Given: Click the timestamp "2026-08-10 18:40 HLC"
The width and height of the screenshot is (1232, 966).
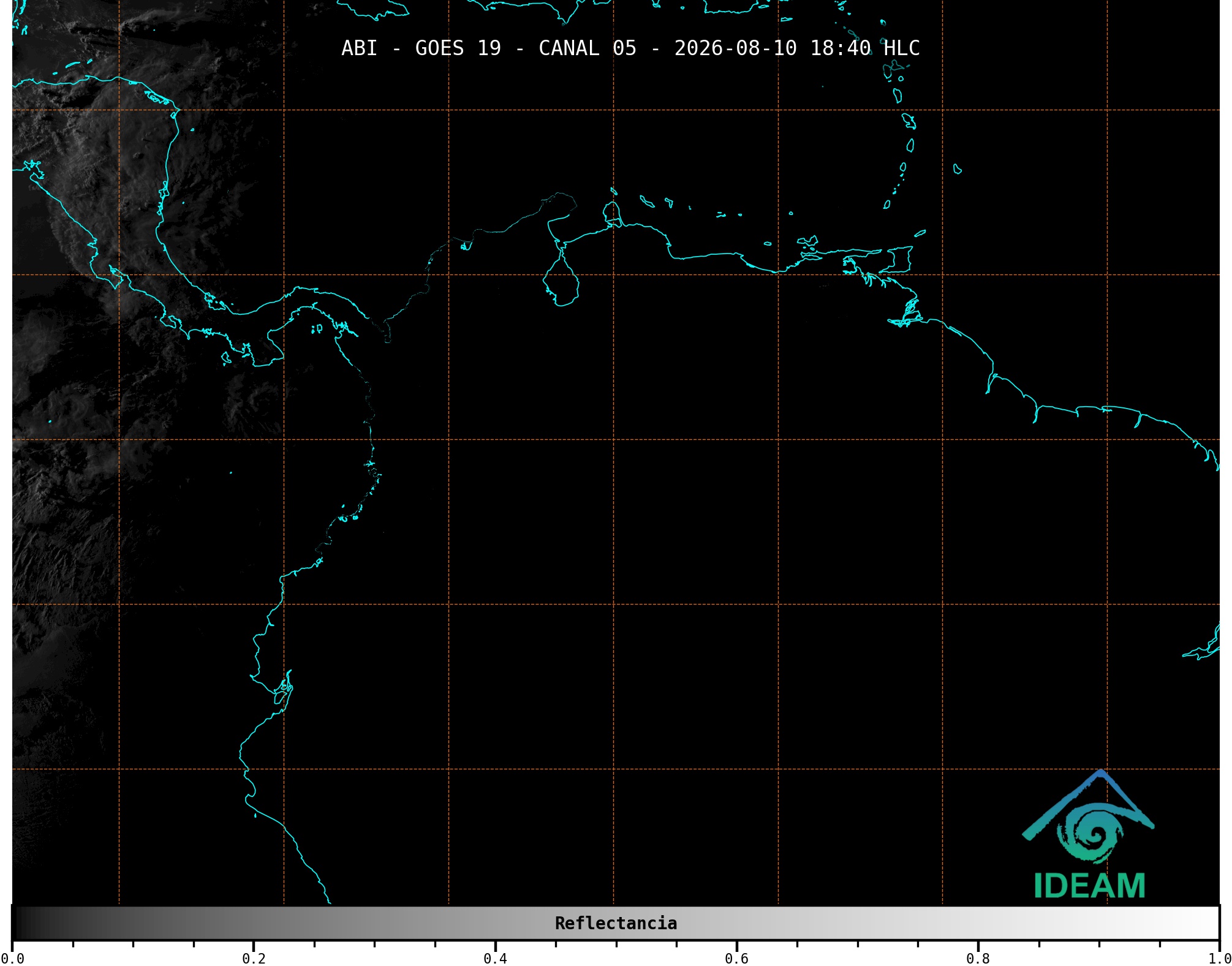Looking at the screenshot, I should [x=797, y=48].
